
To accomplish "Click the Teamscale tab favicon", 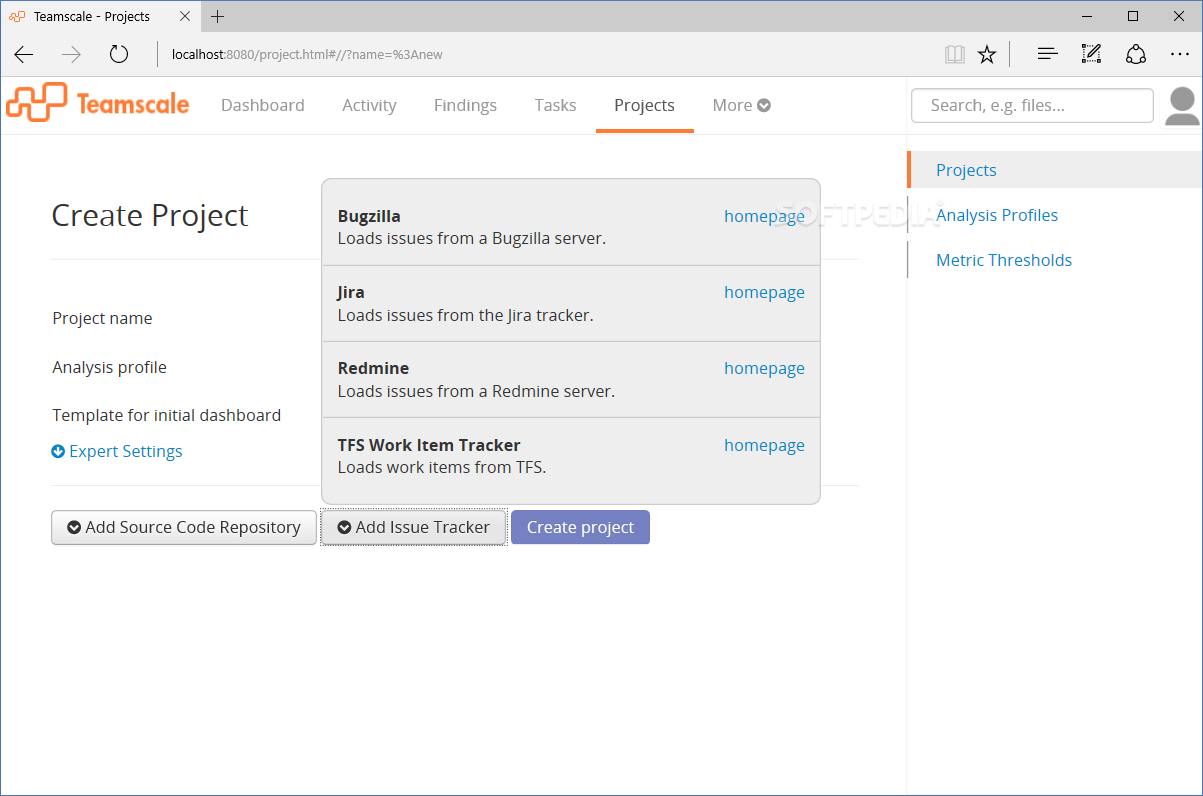I will [17, 16].
